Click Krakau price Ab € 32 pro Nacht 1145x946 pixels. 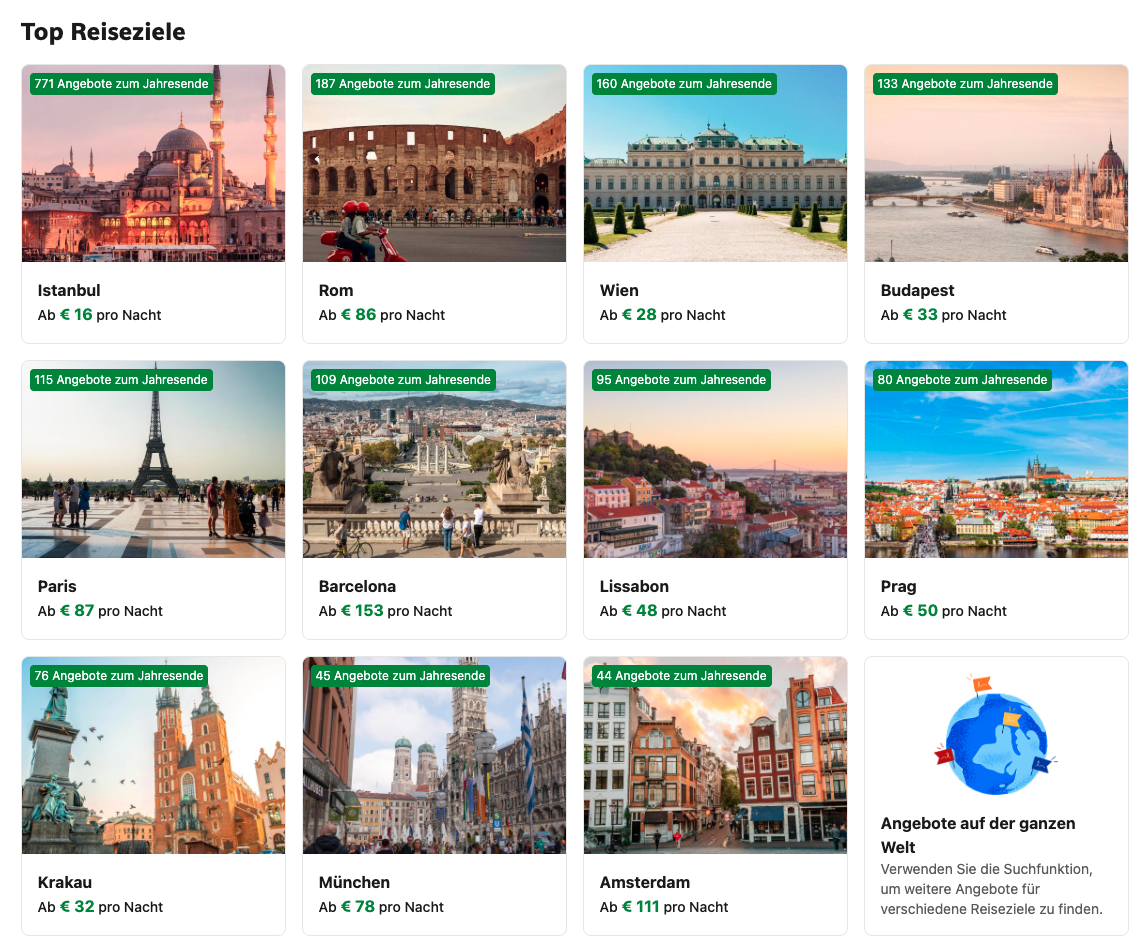click(x=100, y=907)
